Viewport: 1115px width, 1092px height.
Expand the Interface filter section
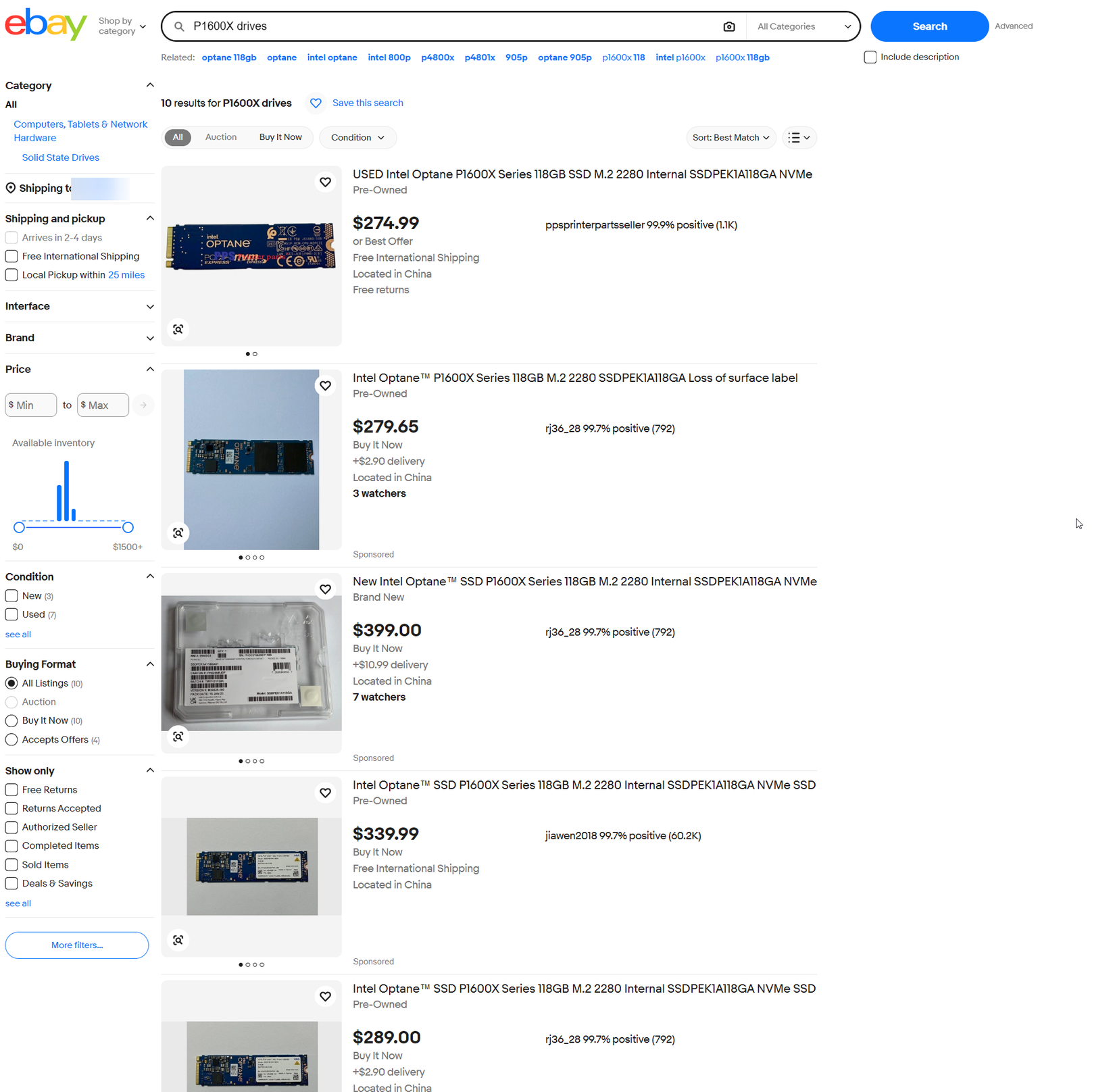[80, 306]
